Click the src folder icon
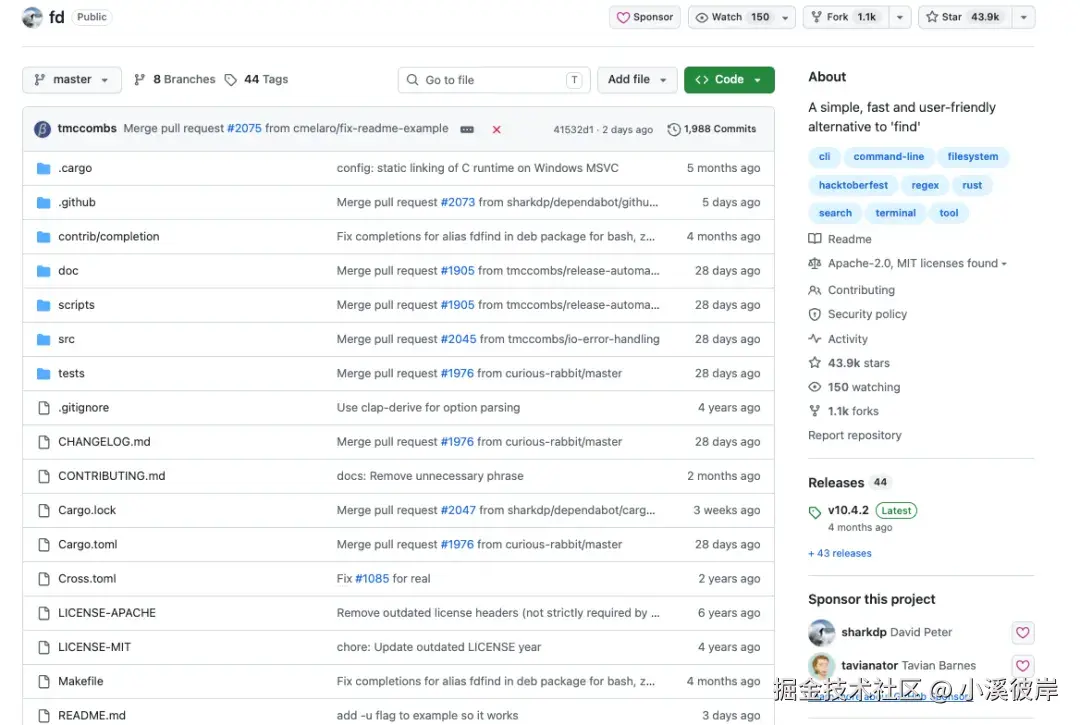1080x725 pixels. coord(43,339)
